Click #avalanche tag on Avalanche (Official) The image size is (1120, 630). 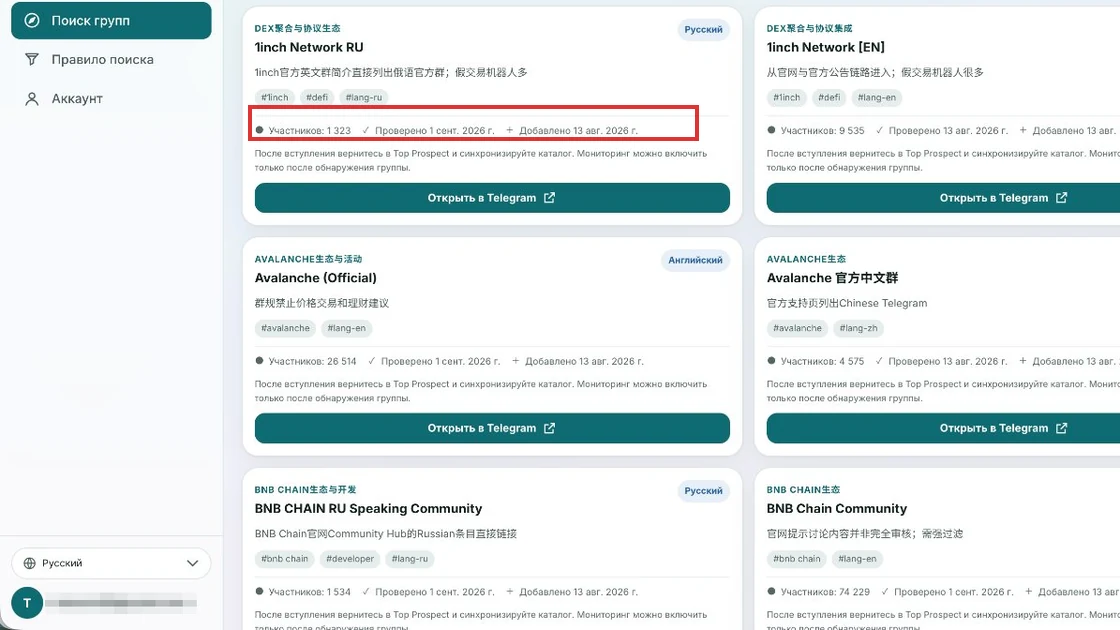pos(286,328)
